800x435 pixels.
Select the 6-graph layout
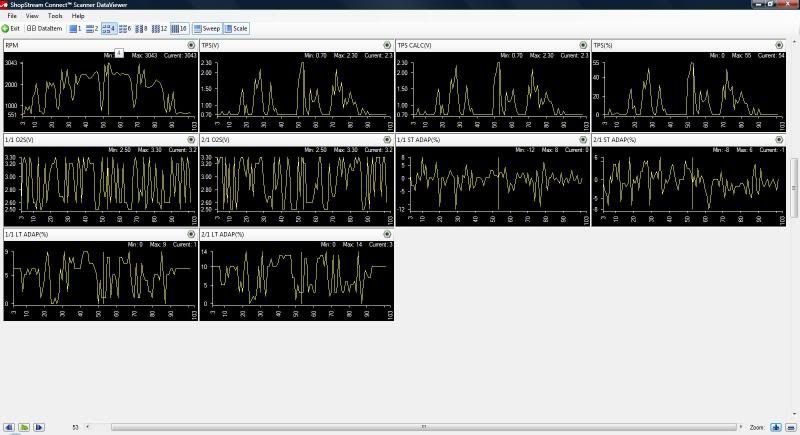coord(124,28)
